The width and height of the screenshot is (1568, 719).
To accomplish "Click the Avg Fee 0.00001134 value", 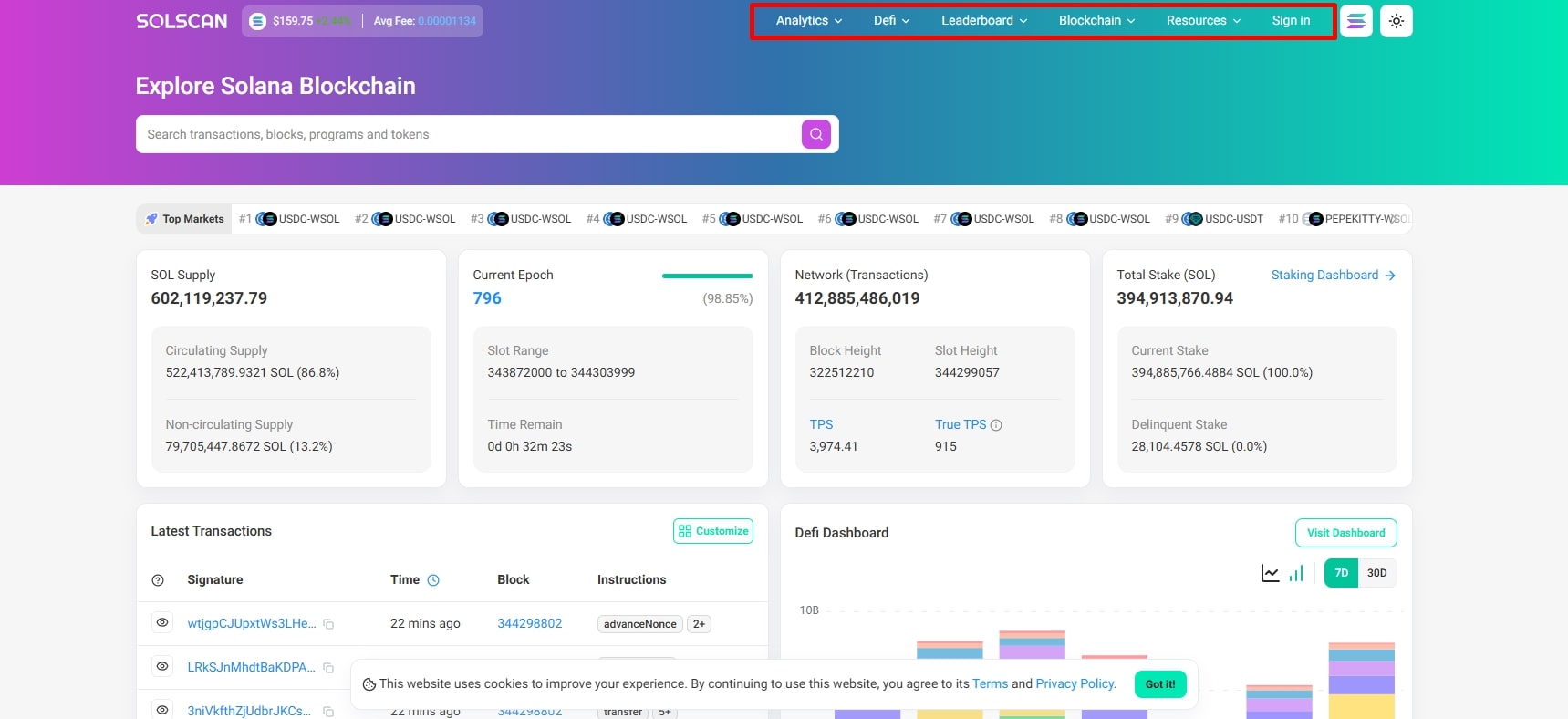I will (x=447, y=21).
